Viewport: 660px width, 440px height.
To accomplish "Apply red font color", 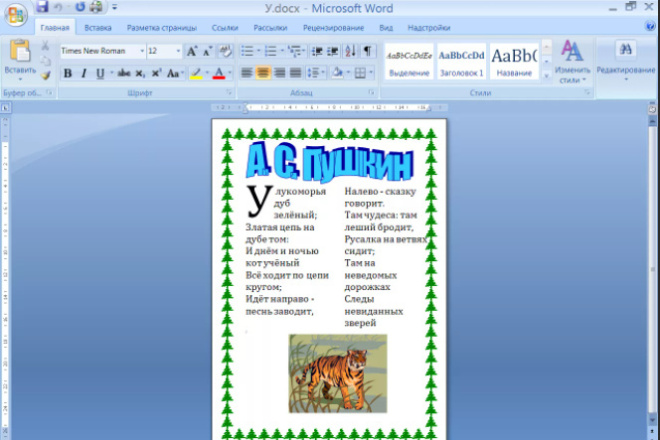I will (x=219, y=73).
